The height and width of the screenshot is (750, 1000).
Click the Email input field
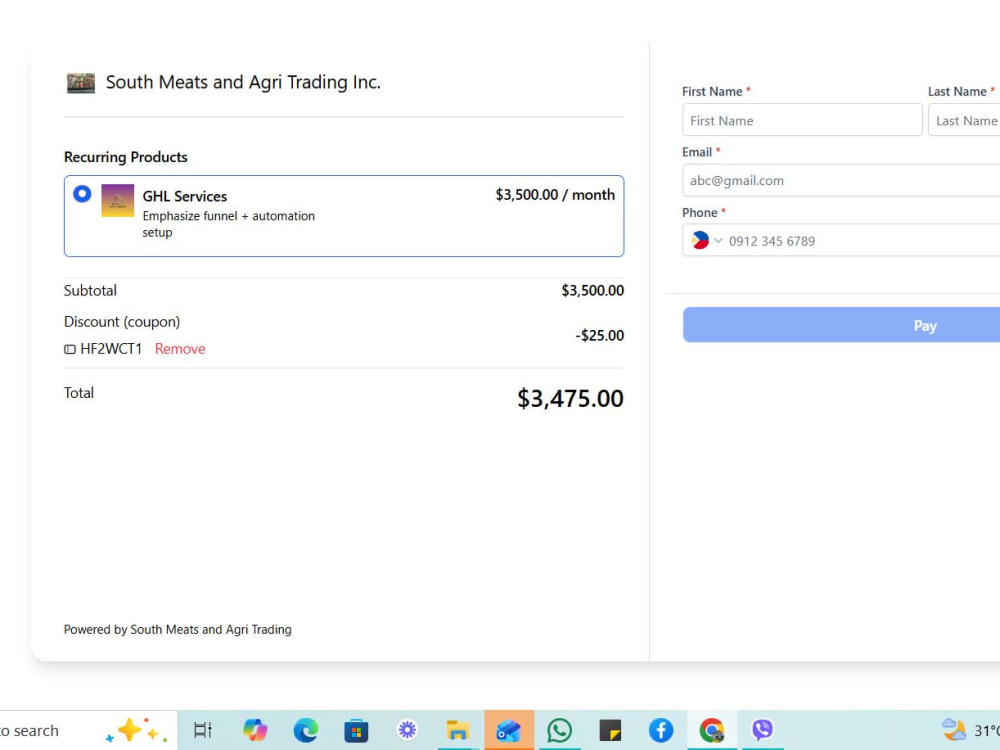(841, 180)
